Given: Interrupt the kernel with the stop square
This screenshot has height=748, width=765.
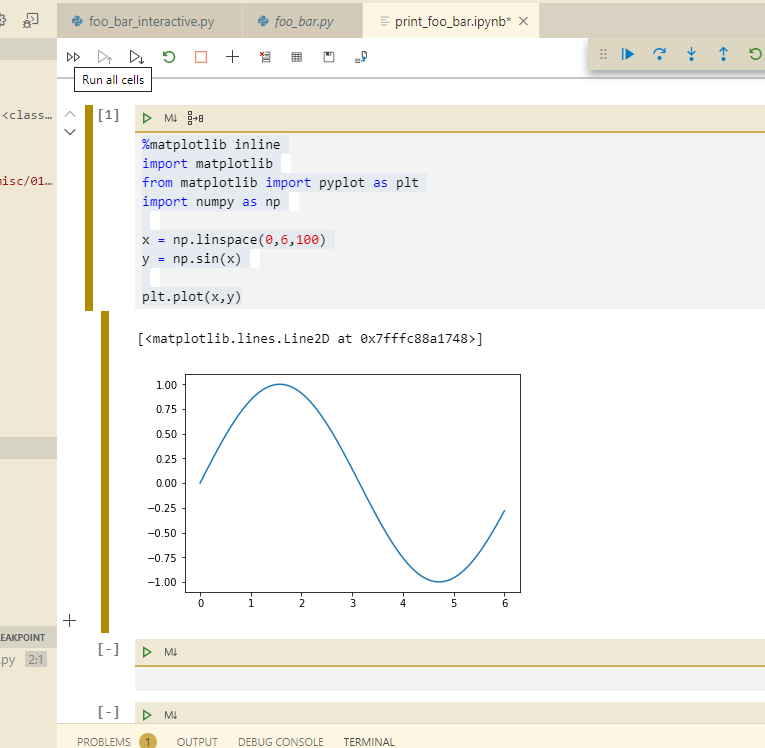Looking at the screenshot, I should pyautogui.click(x=201, y=57).
